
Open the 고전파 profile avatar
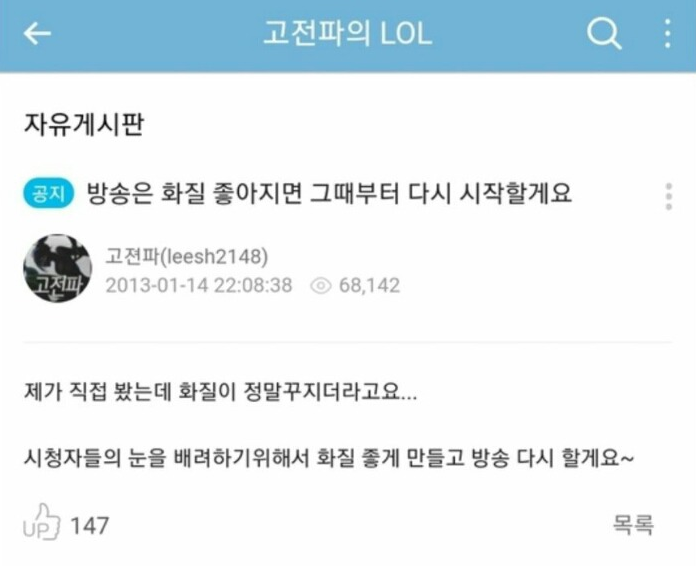[x=57, y=269]
